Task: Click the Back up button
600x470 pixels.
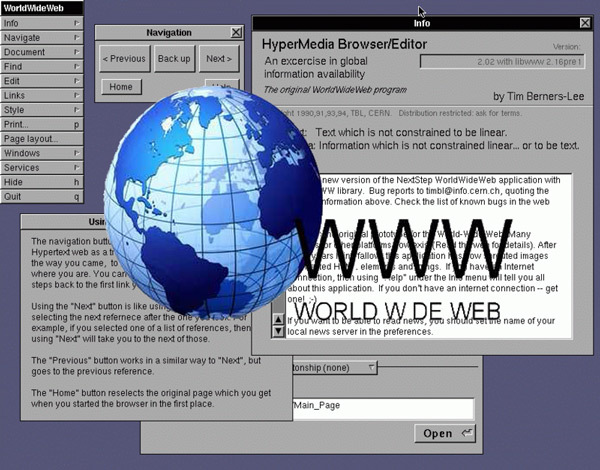Action: 174,59
